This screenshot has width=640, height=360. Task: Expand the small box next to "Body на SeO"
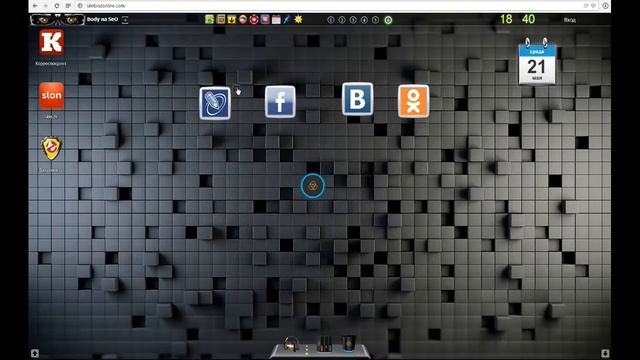125,20
